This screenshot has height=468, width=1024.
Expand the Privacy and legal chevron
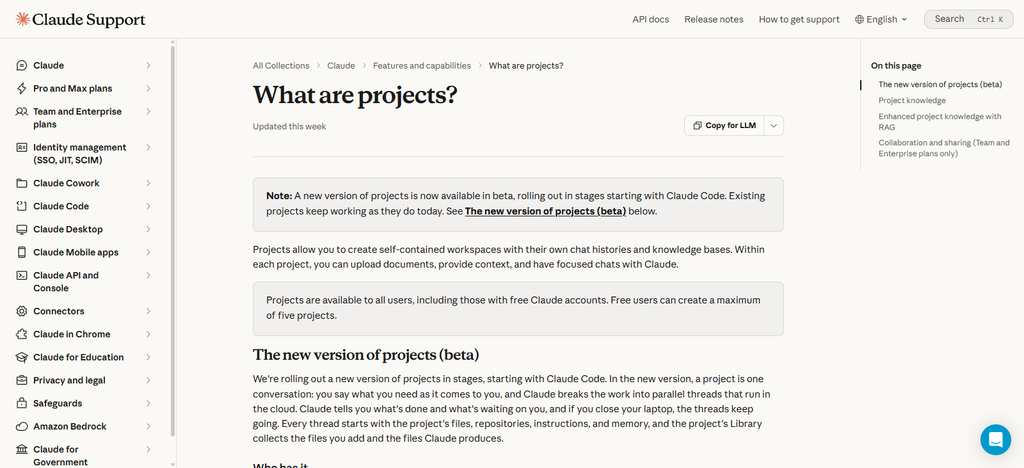tap(148, 381)
